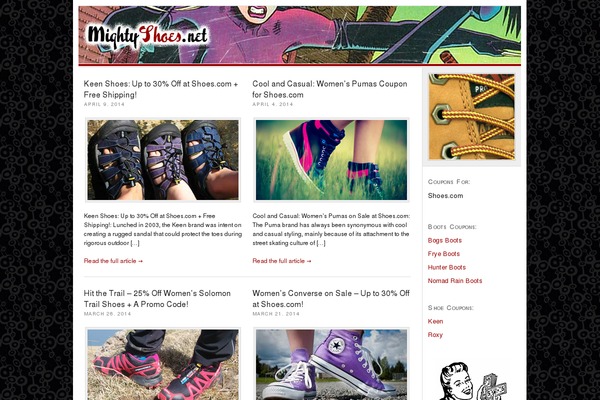
Task: Open the Hit the Trail Solomon article title
Action: 157,299
